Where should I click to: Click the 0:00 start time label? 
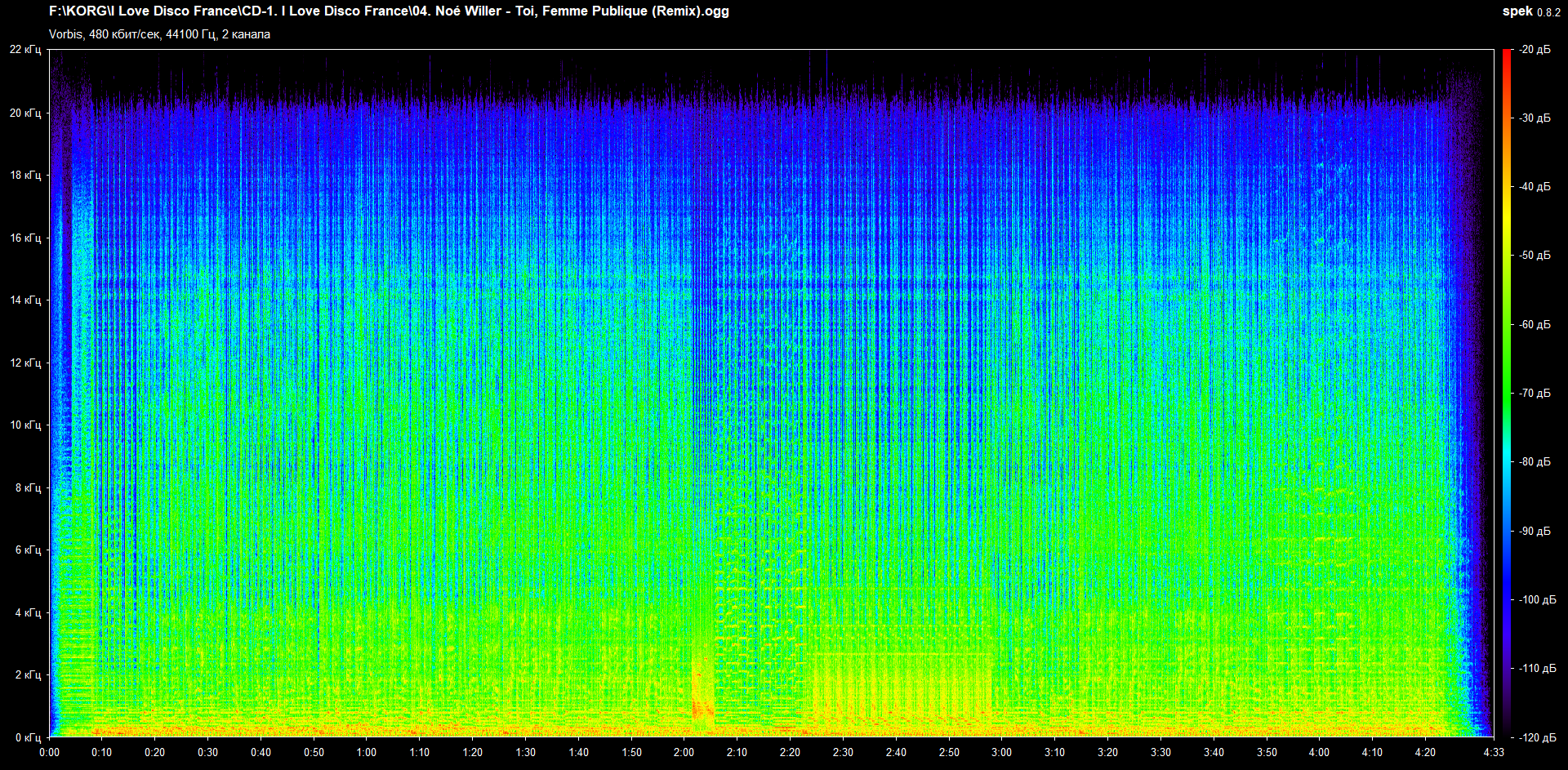49,752
